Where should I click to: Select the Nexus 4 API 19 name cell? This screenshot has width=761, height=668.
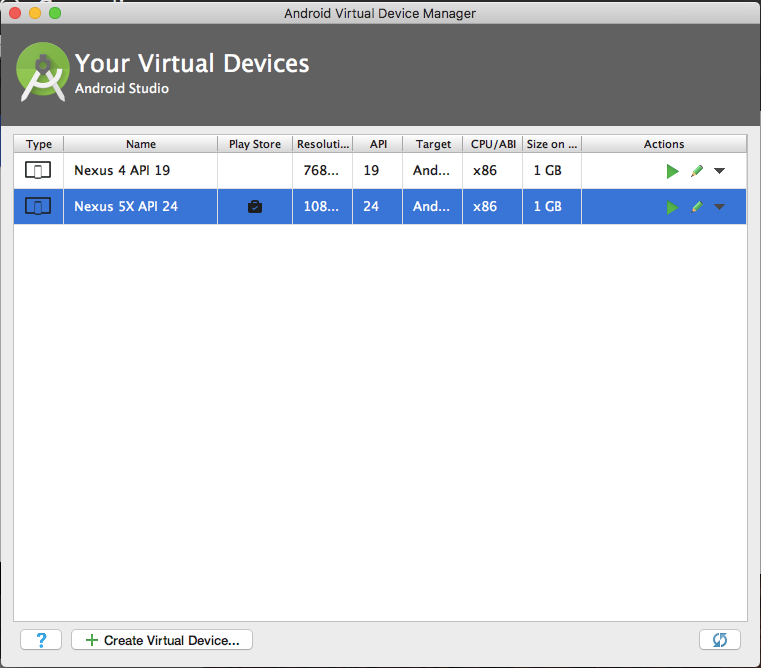140,170
